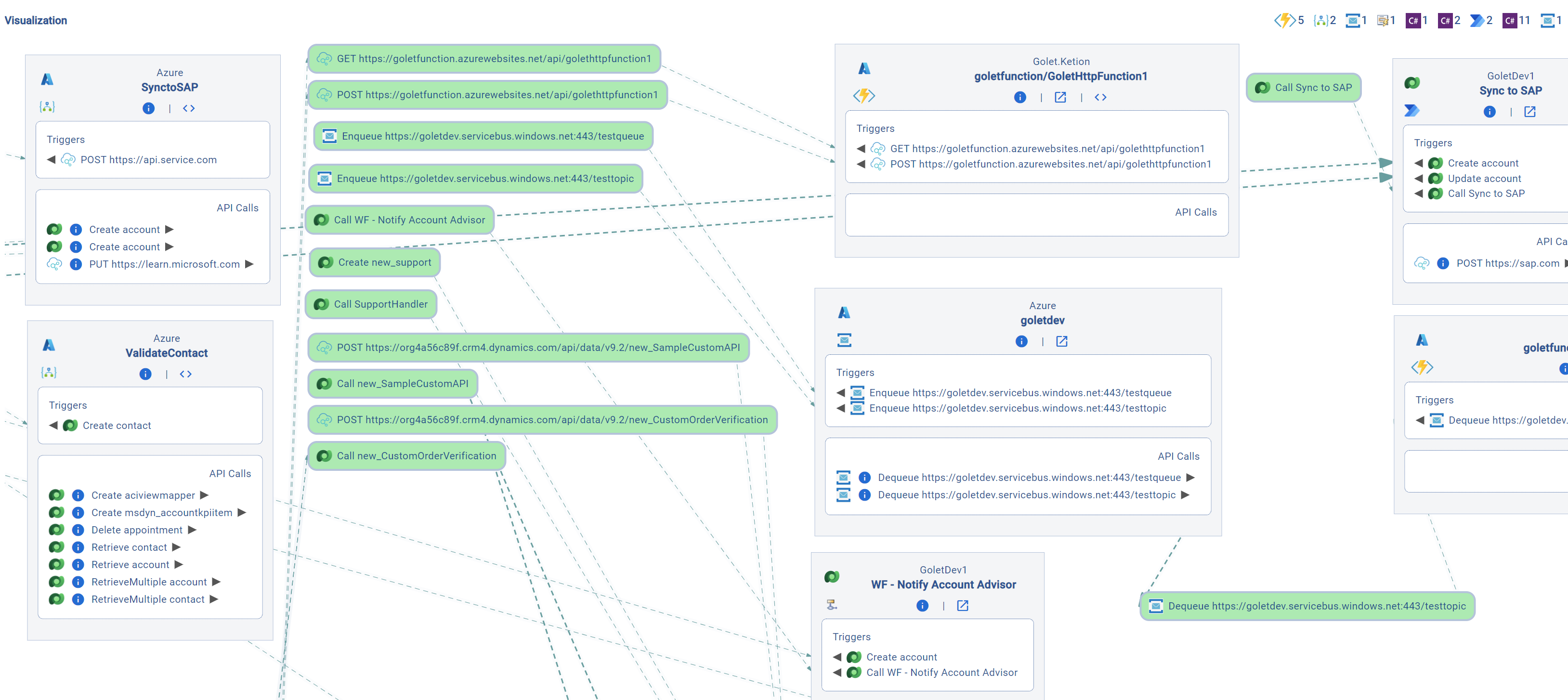Click the ValidateContact card title

click(167, 353)
